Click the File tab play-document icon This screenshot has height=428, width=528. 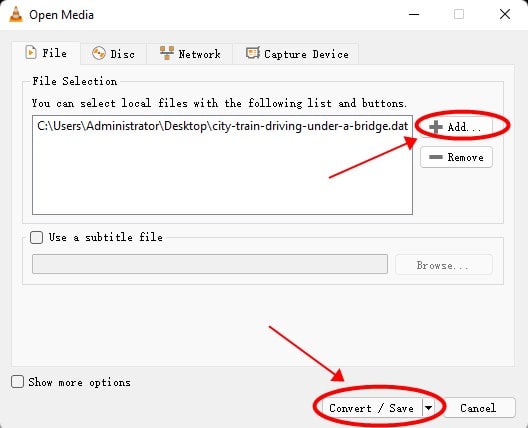(31, 53)
